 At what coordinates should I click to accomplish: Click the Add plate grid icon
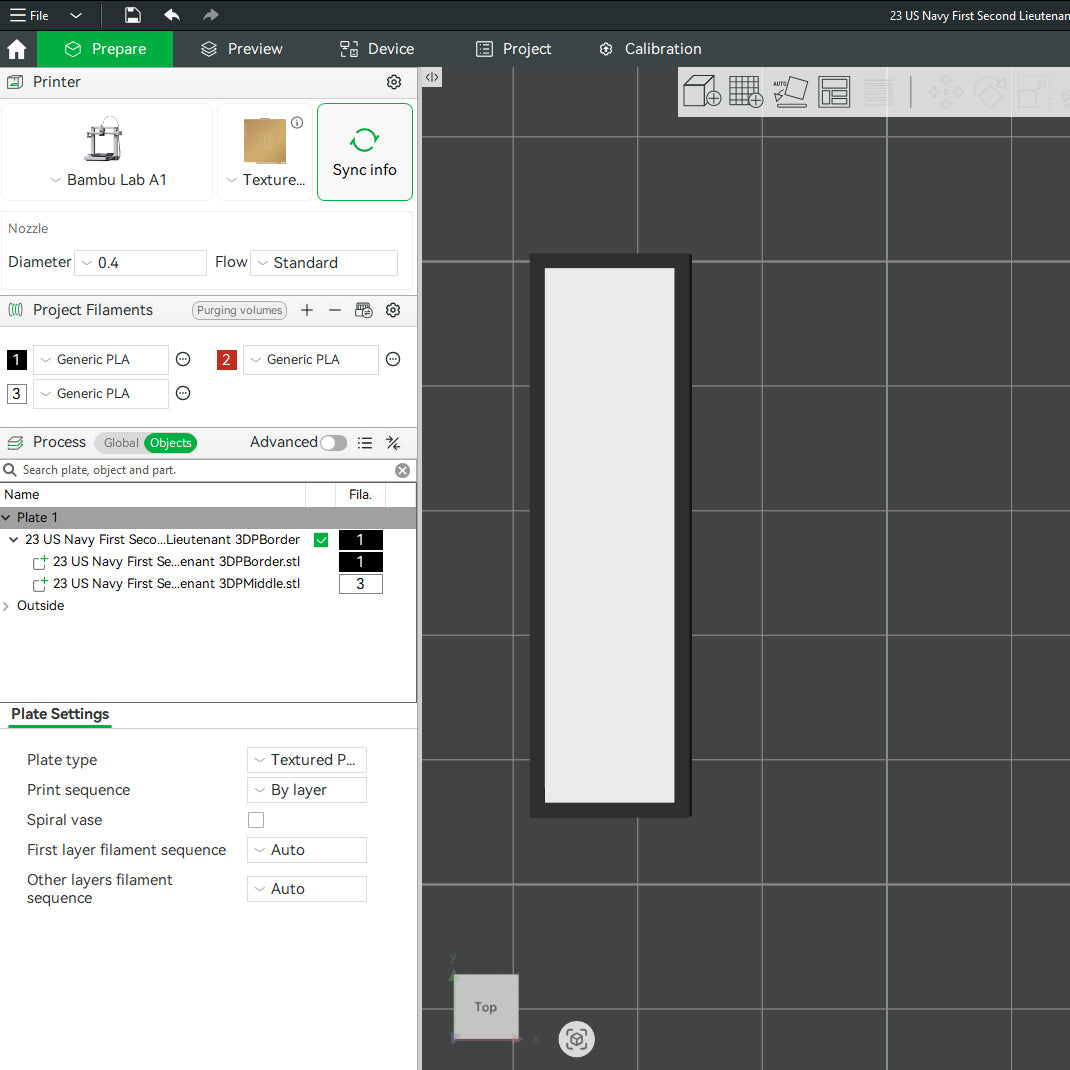tap(745, 92)
